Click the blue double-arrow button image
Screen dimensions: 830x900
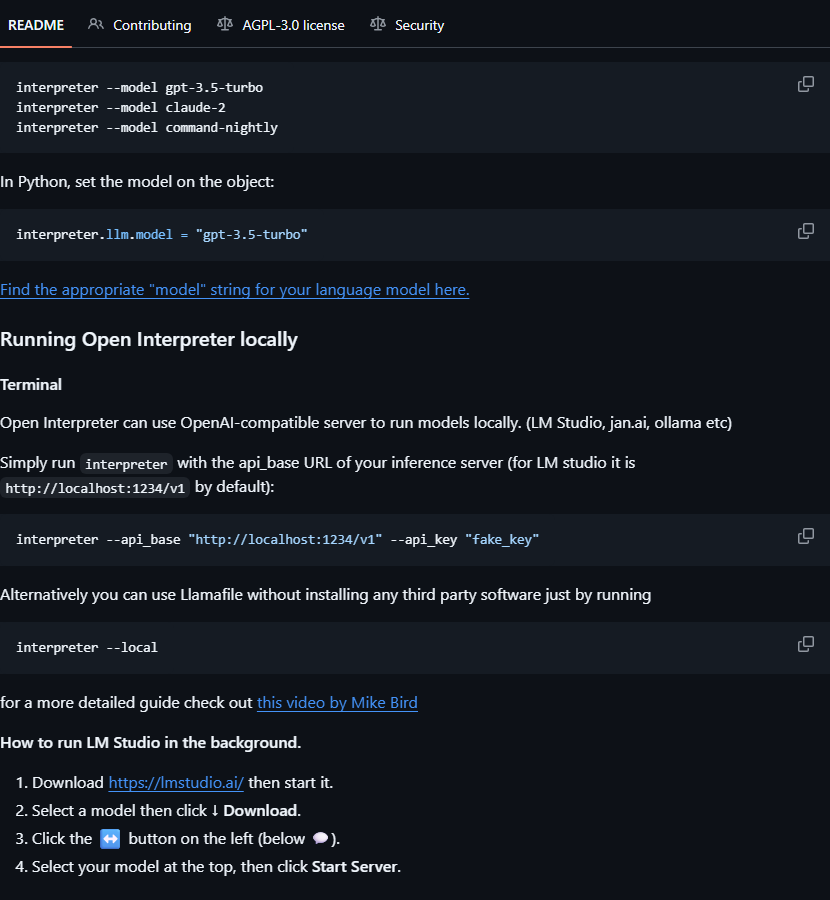108,839
